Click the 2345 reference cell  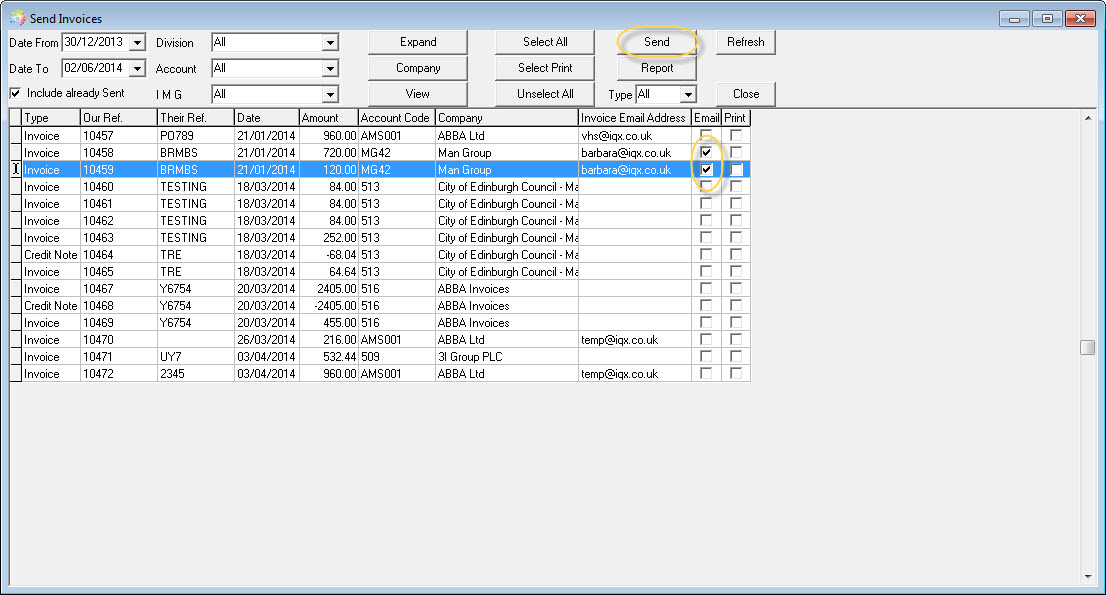tap(195, 374)
